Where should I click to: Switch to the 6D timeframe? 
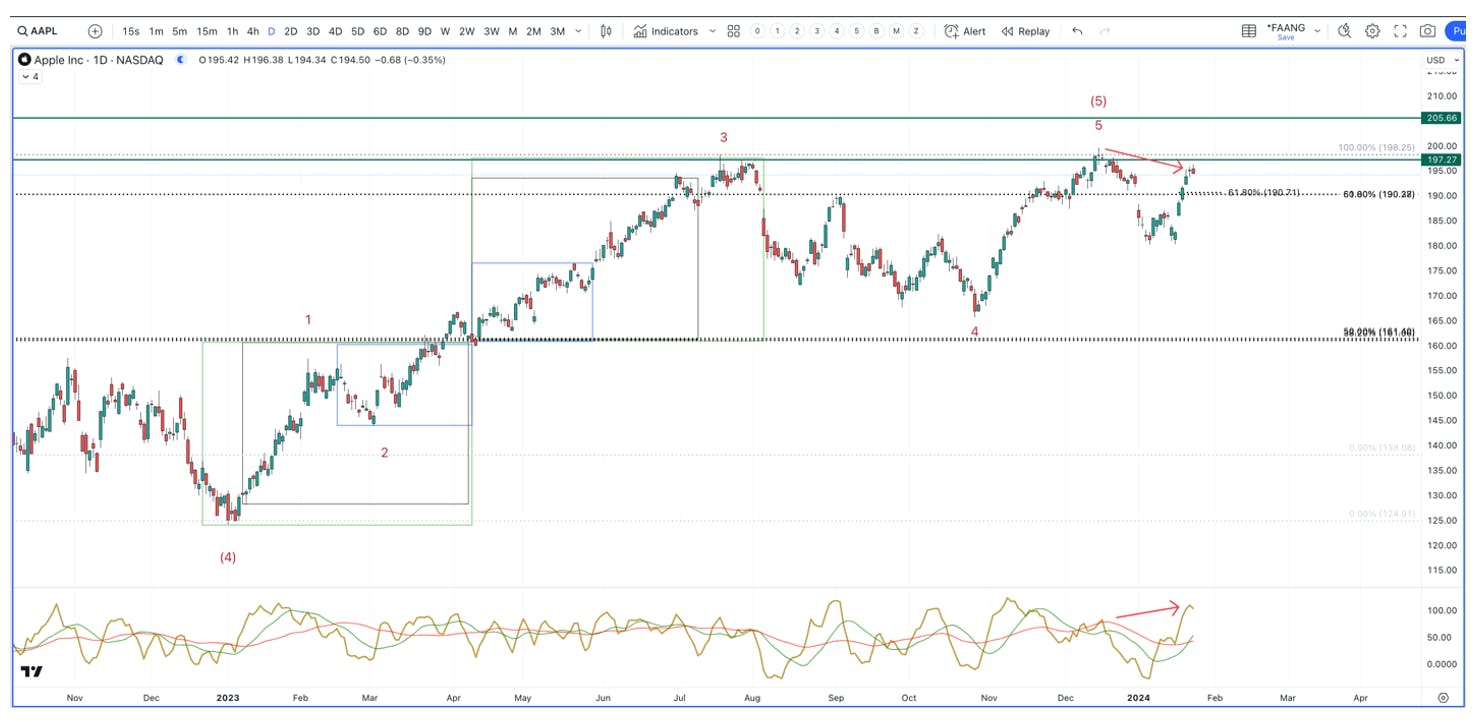[x=380, y=31]
